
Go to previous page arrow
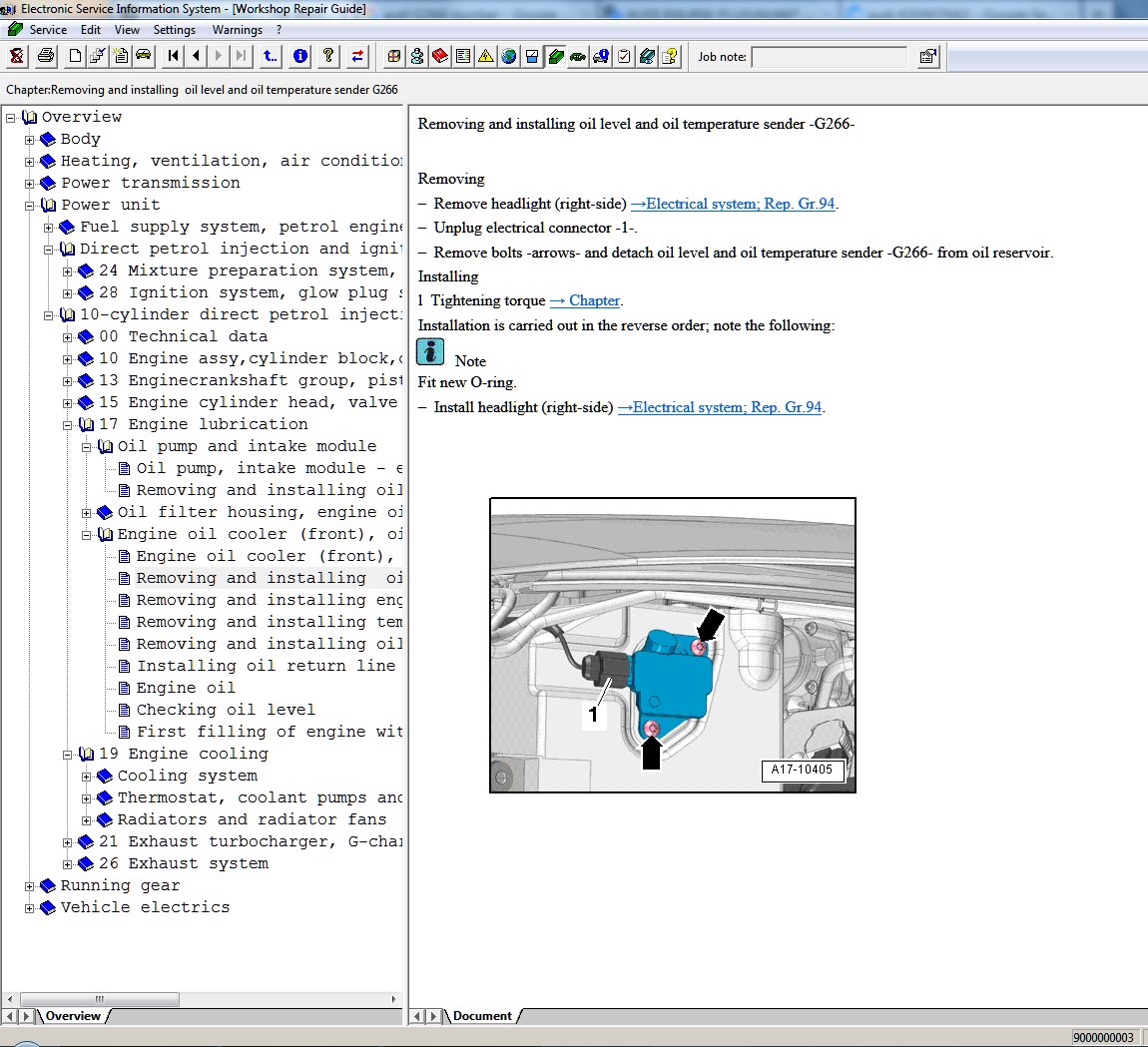click(196, 56)
